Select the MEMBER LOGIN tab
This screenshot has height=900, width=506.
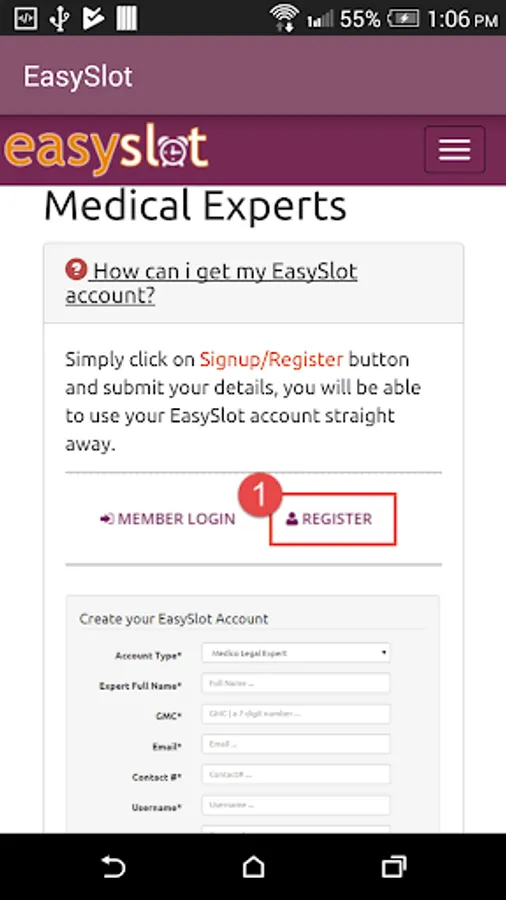click(x=168, y=519)
